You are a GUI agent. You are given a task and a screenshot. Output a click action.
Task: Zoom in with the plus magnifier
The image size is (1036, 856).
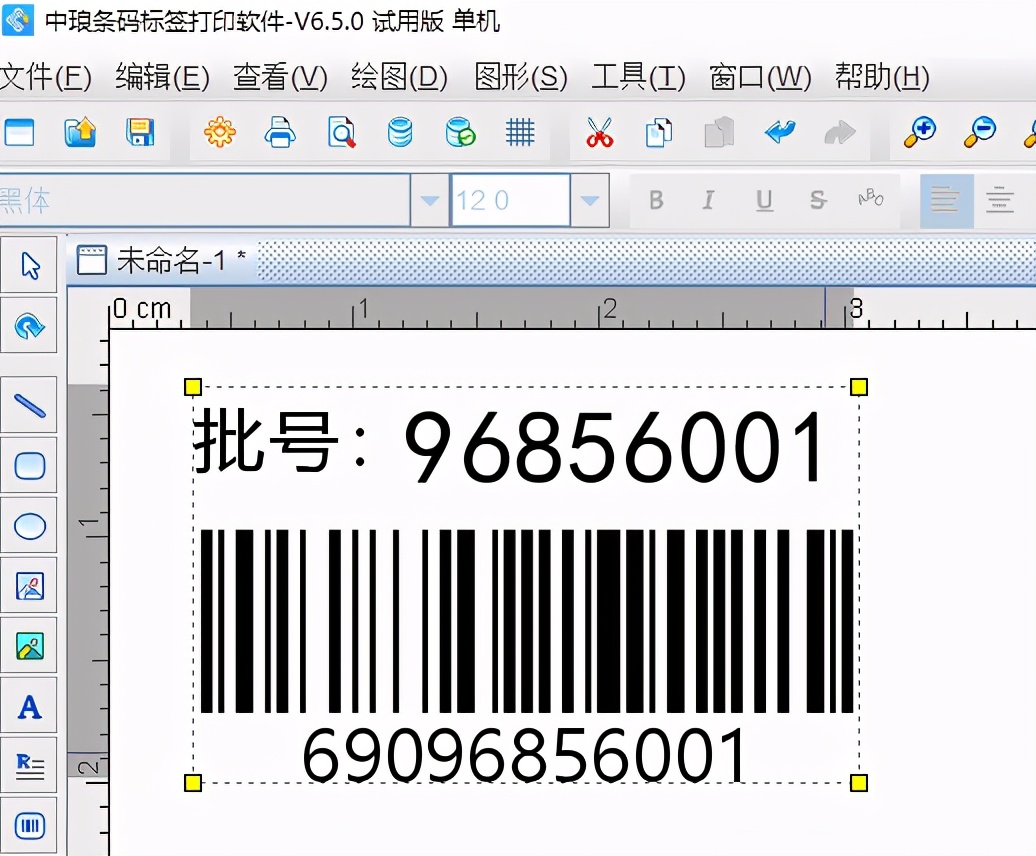point(920,132)
